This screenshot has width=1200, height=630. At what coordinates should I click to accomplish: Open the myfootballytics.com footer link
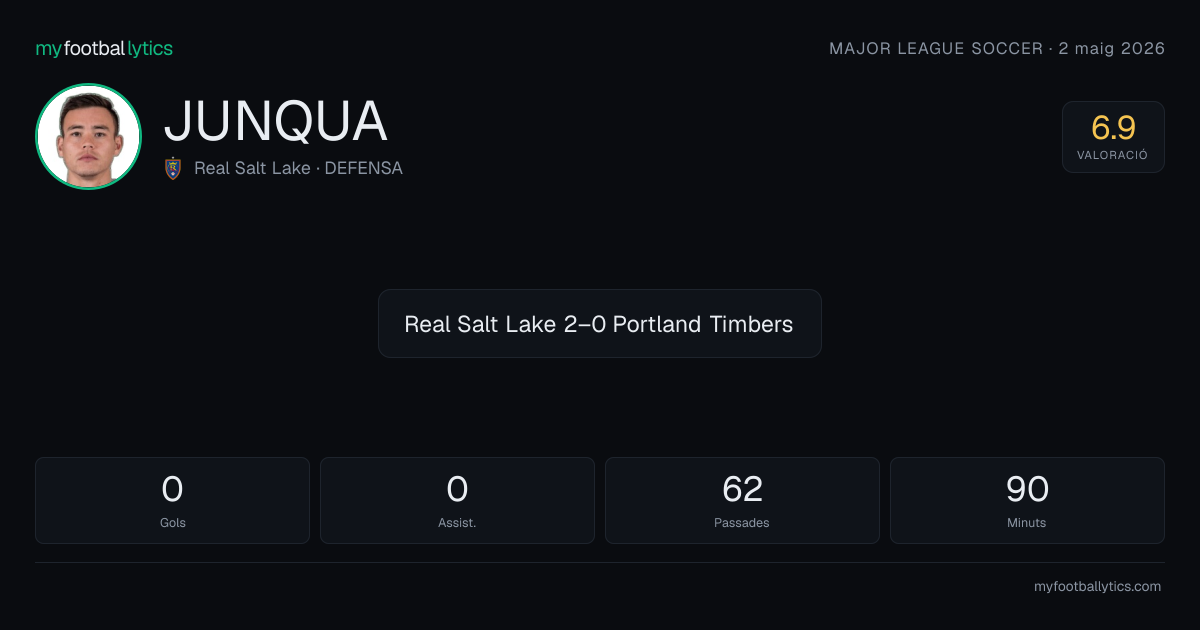[1097, 587]
